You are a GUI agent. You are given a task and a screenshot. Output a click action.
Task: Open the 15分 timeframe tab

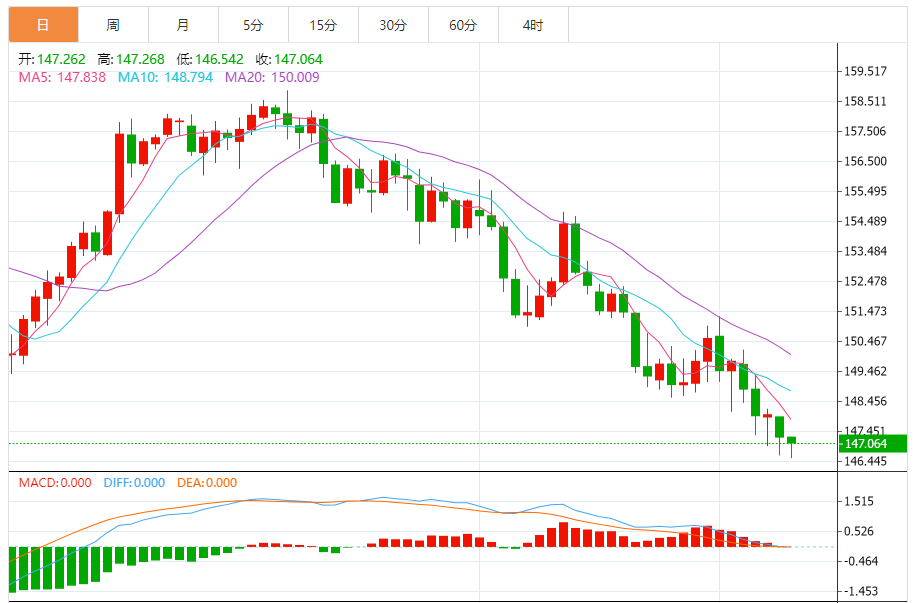tap(323, 25)
